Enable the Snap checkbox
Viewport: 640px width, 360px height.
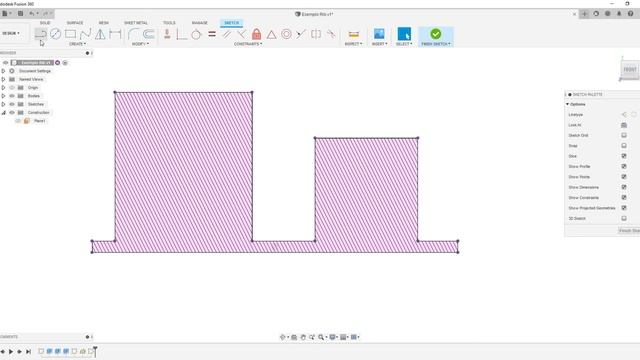(624, 146)
